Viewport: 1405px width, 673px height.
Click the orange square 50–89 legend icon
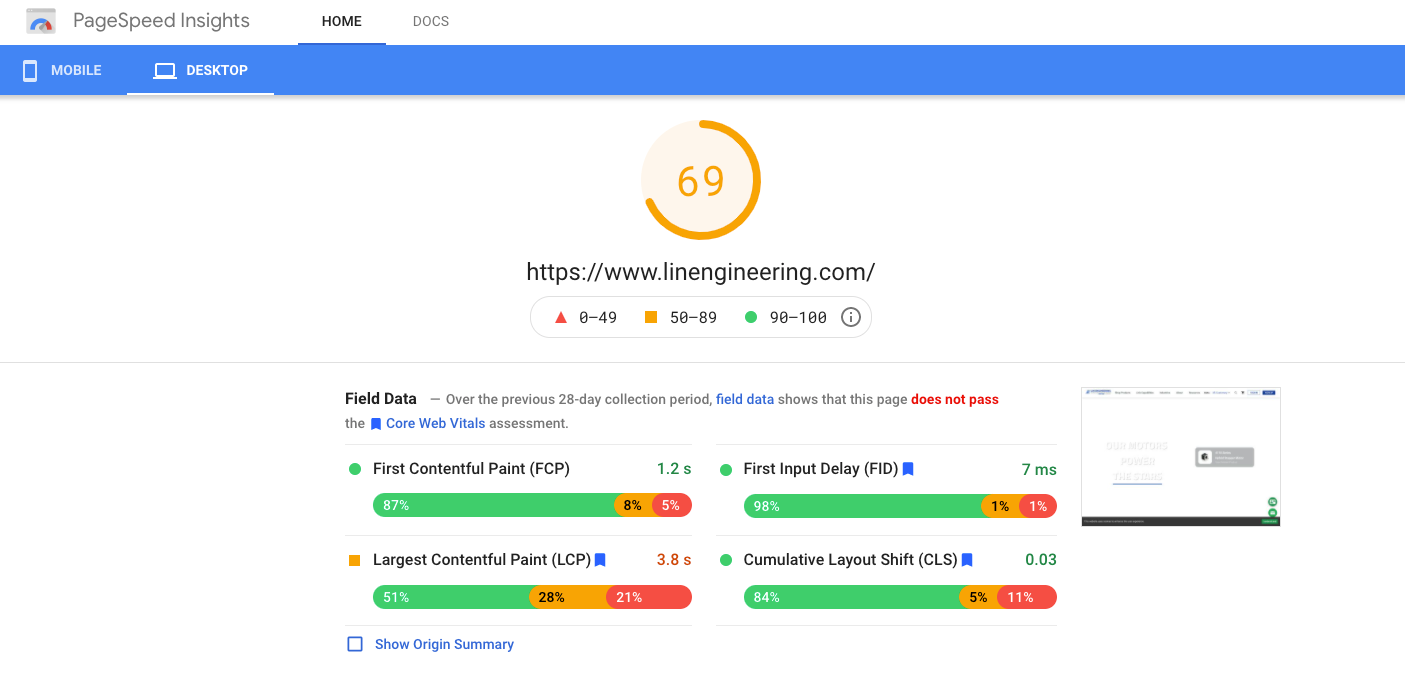pos(651,317)
